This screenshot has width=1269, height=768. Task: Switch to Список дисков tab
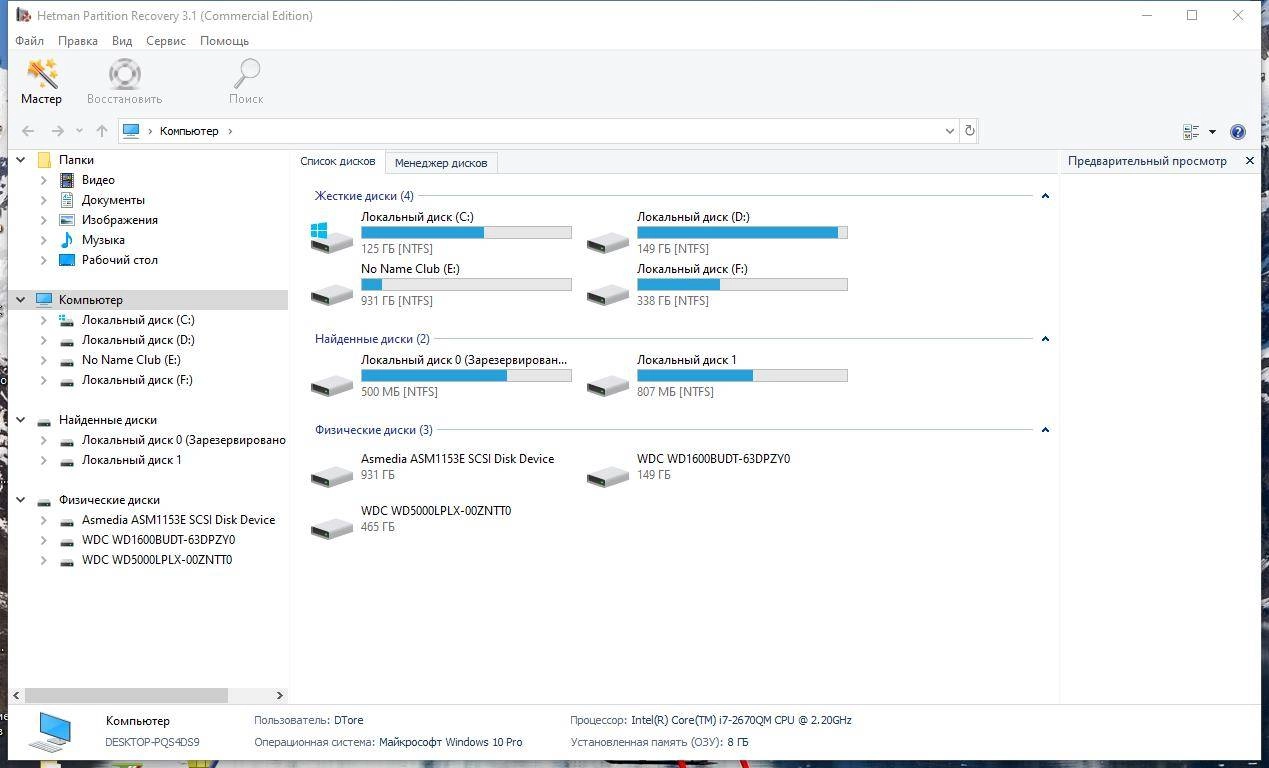[338, 162]
